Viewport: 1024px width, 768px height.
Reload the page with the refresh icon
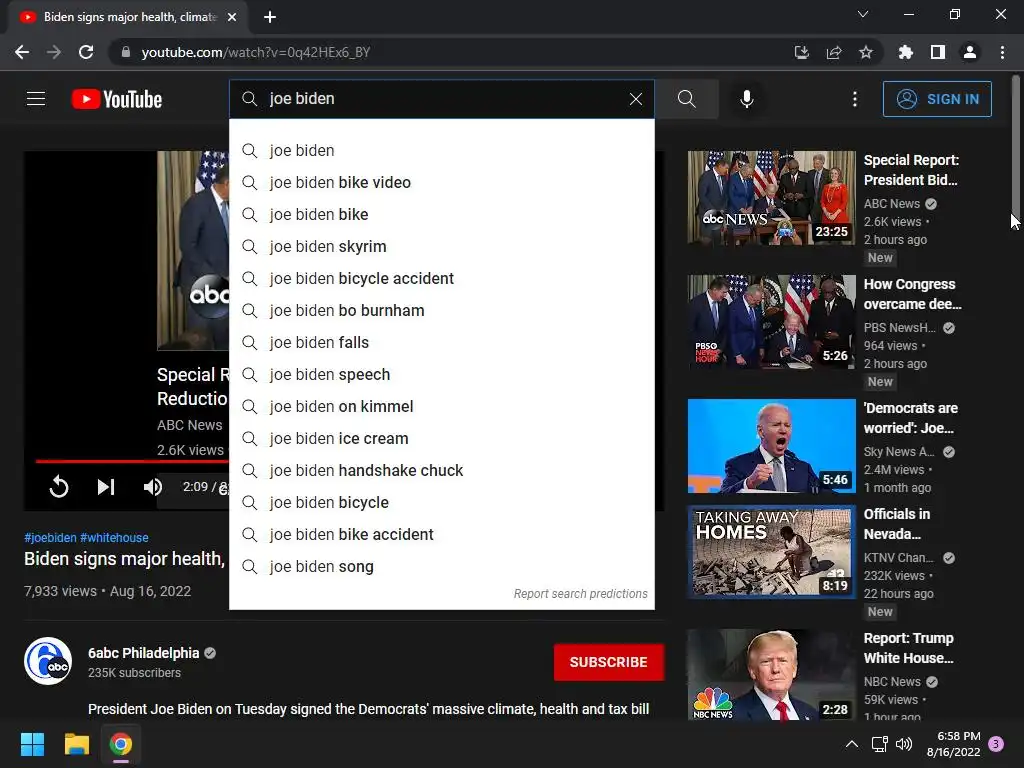click(x=86, y=52)
